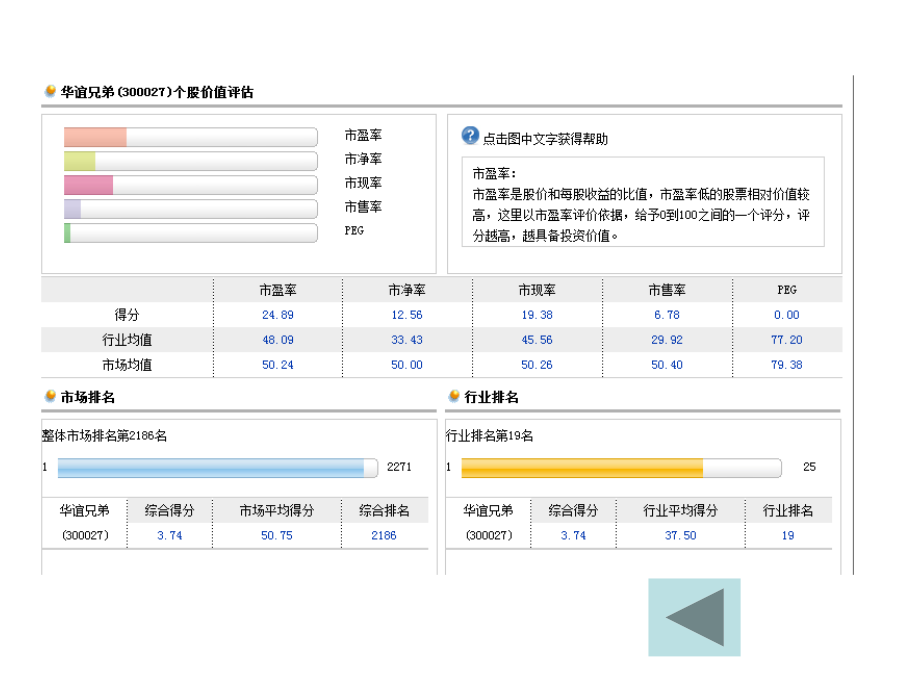Click the PEG green progress bar
The image size is (900, 675).
pos(191,233)
